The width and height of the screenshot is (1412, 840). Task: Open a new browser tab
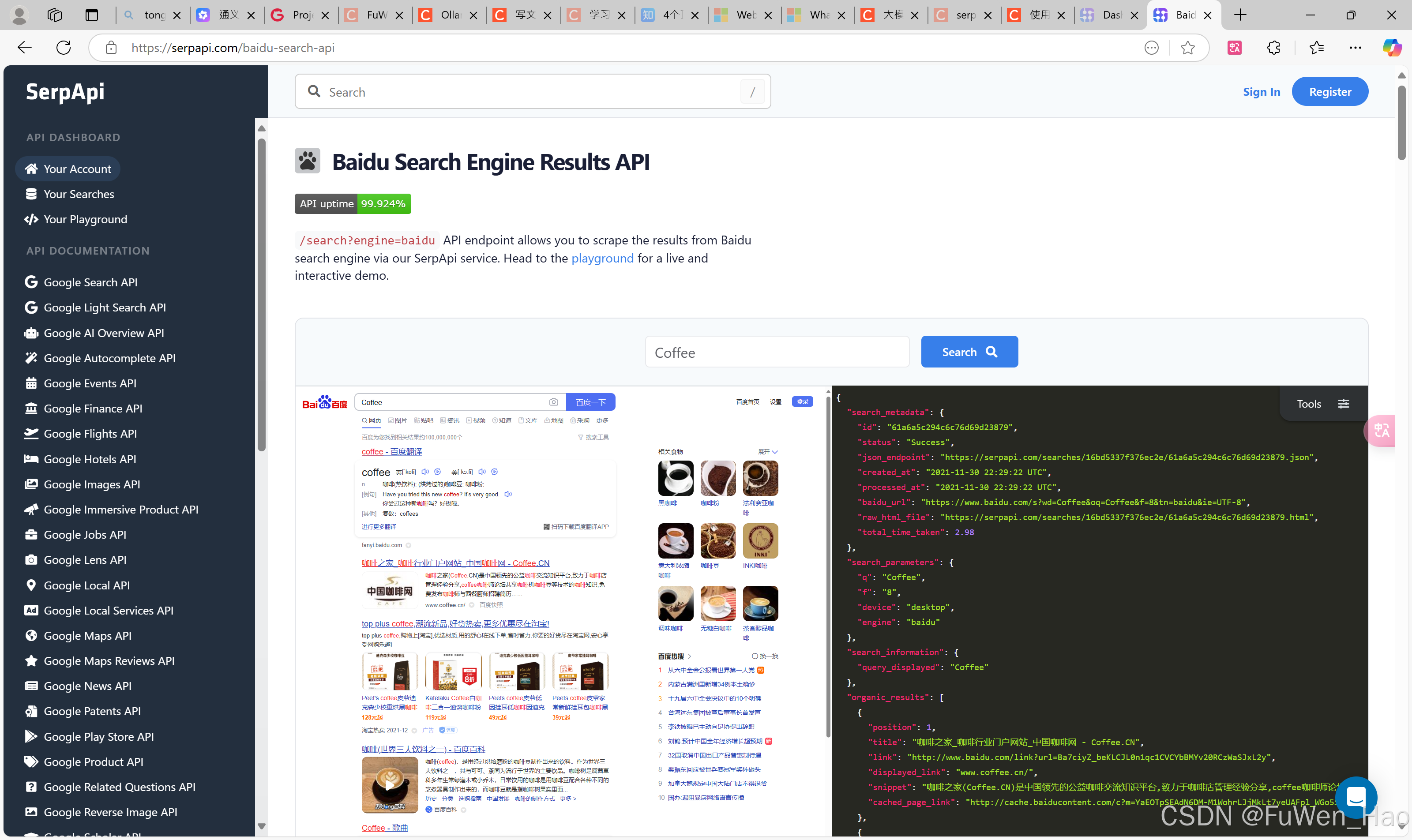pos(1240,15)
